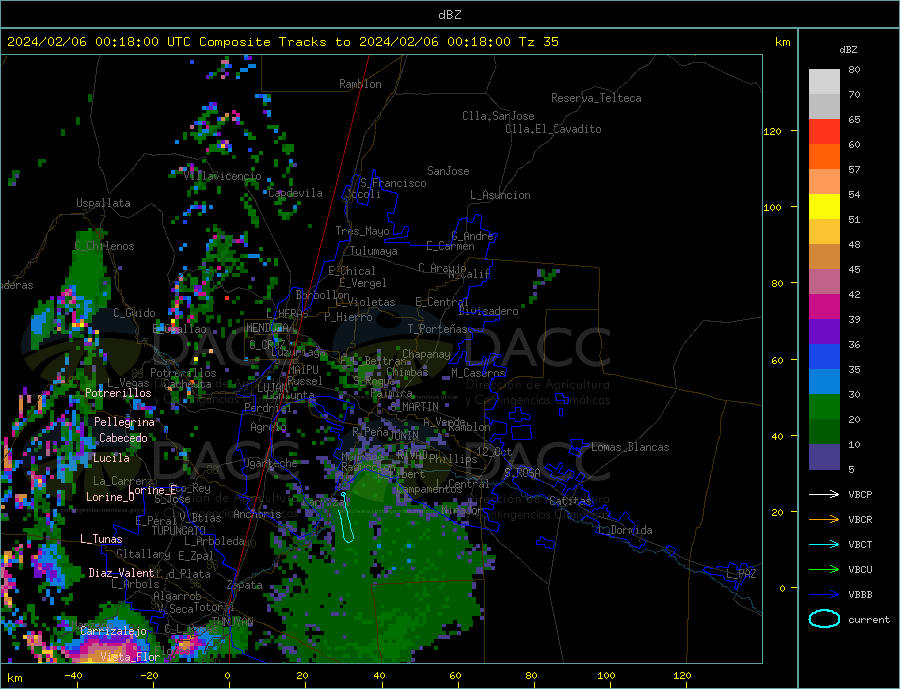Click the cyan VBCT arrow in legend

tap(824, 544)
